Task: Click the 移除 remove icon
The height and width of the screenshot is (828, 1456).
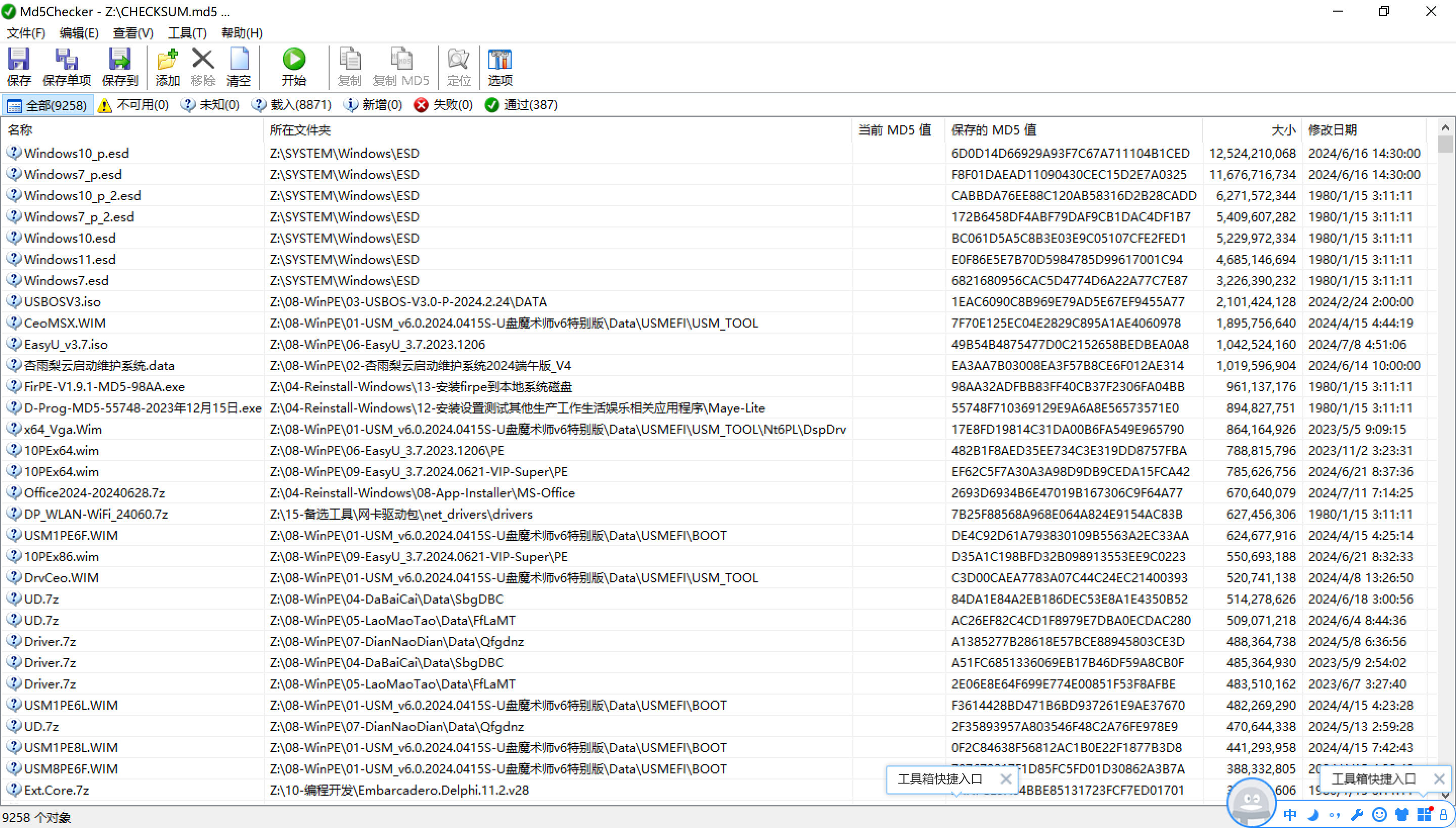Action: click(203, 67)
